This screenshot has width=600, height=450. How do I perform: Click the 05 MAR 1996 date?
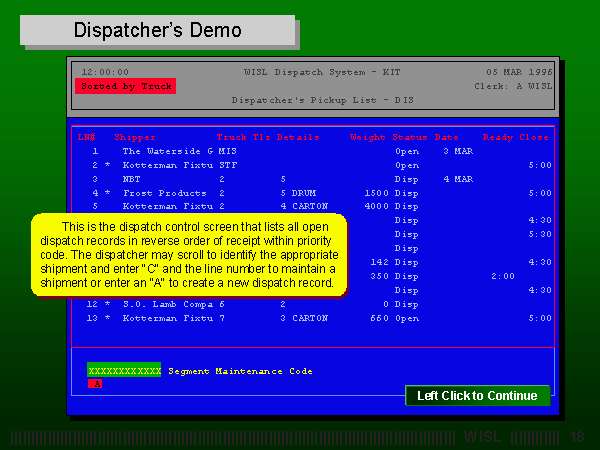tap(519, 72)
